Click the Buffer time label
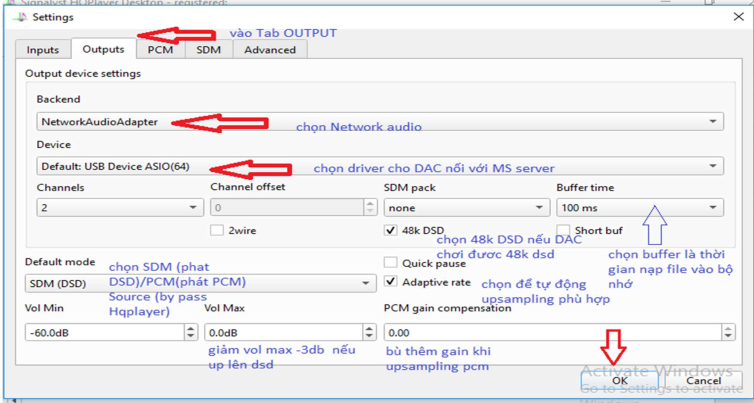The width and height of the screenshot is (754, 403). pyautogui.click(x=585, y=188)
